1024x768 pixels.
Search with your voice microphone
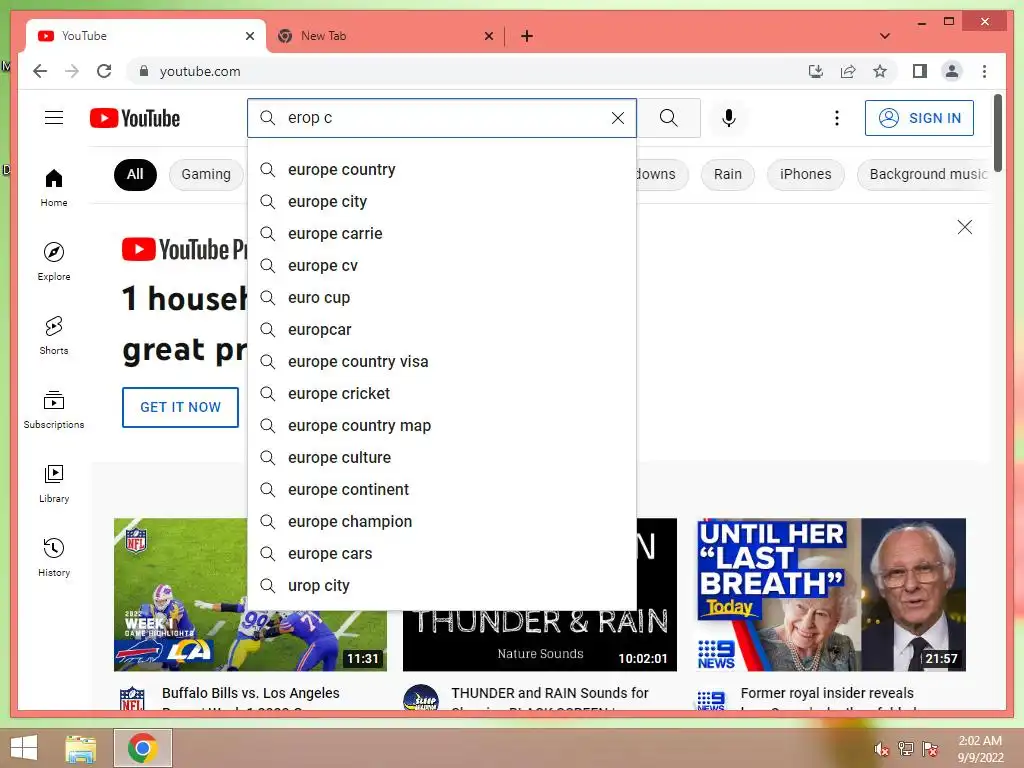[x=729, y=118]
